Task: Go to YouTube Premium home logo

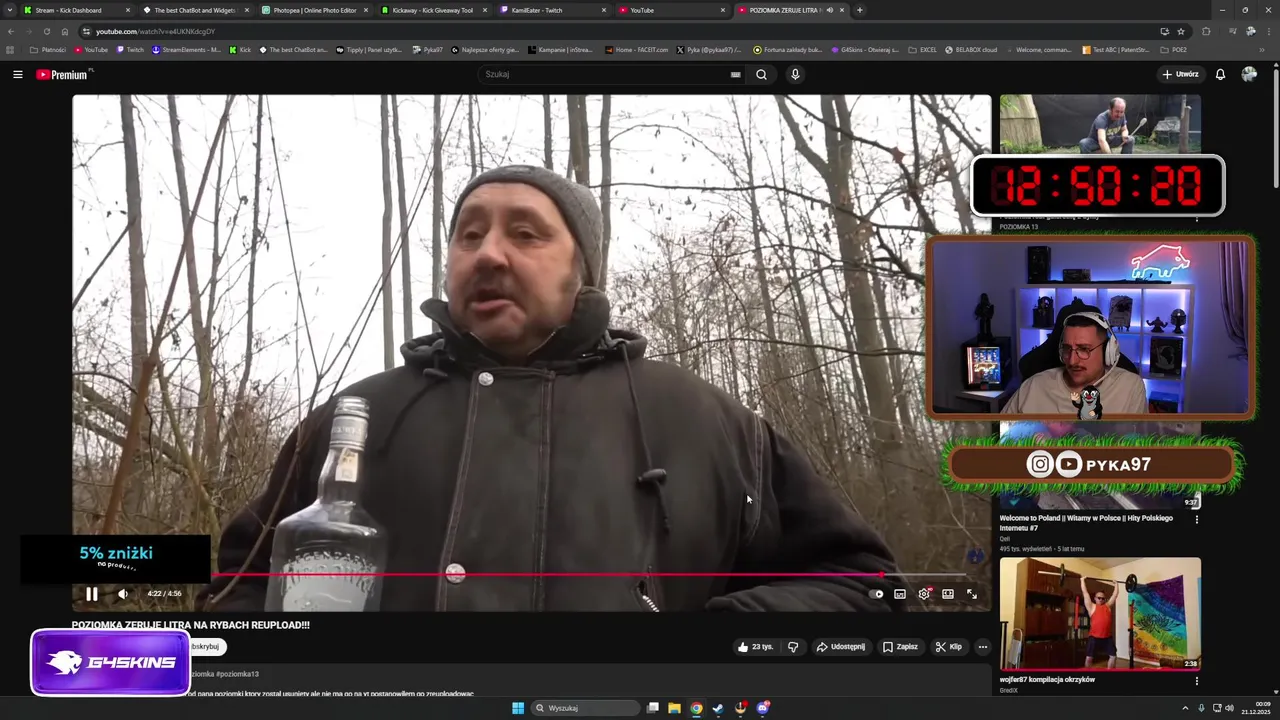Action: tap(64, 74)
